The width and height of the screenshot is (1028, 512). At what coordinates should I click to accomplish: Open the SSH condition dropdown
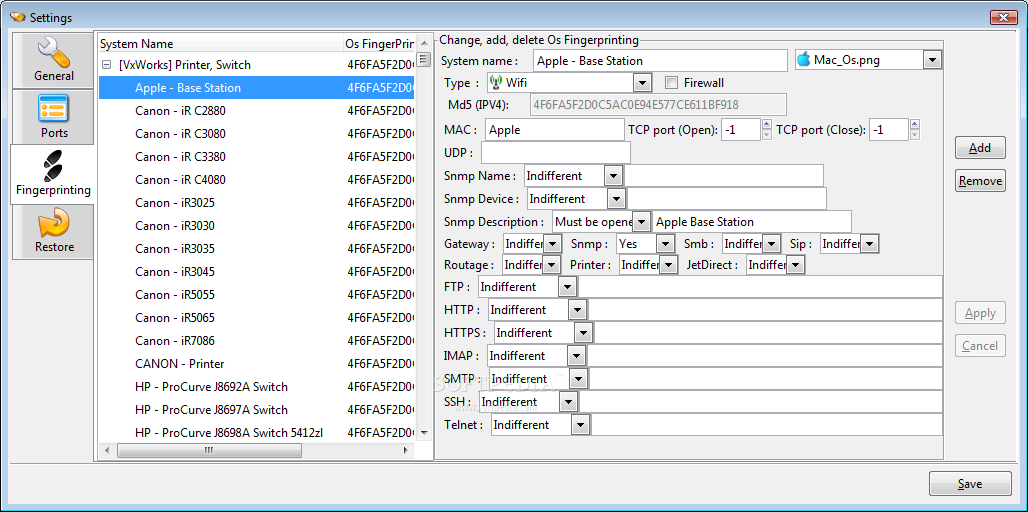[x=569, y=401]
